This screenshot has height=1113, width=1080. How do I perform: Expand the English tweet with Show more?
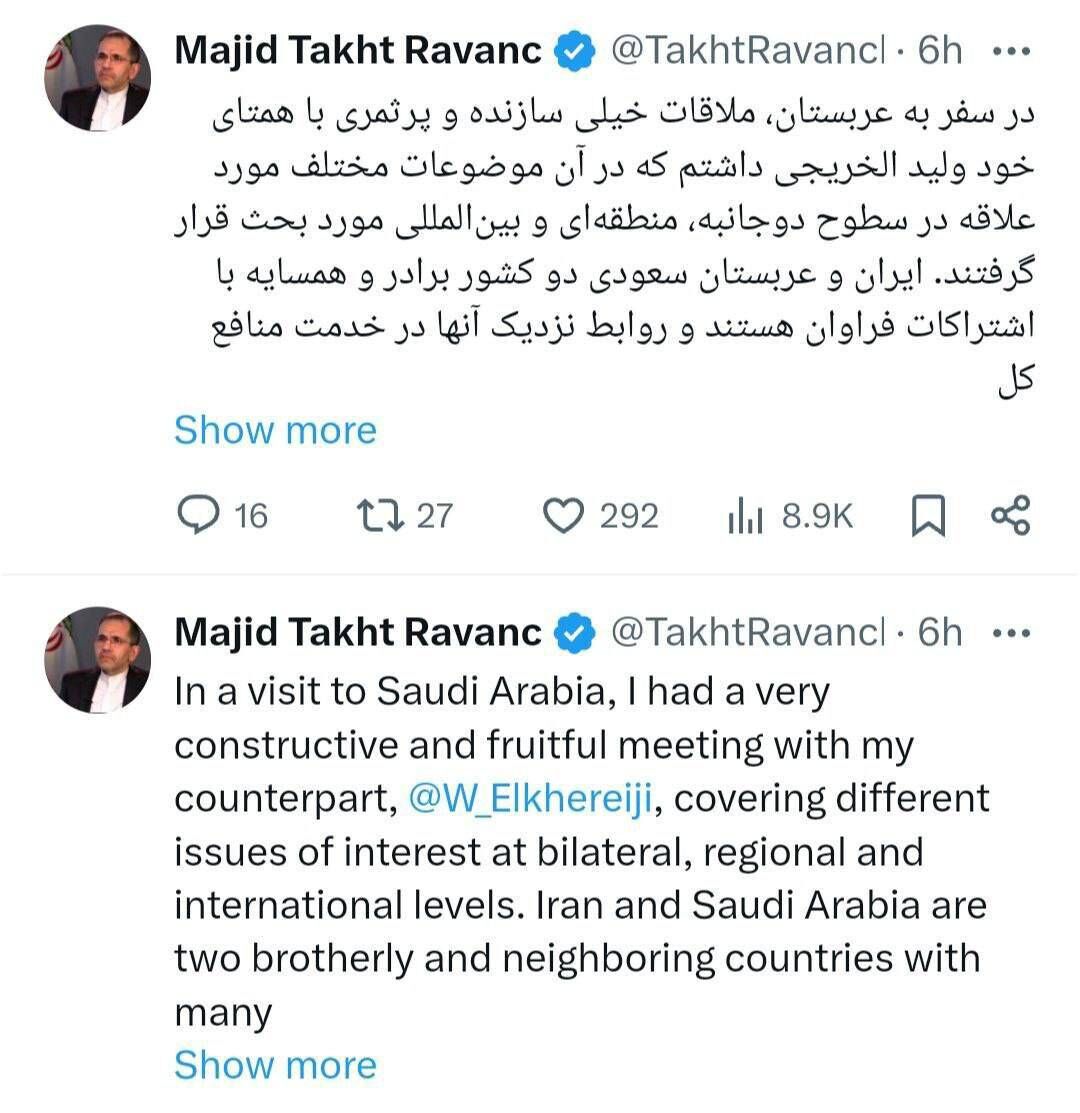[x=275, y=1065]
